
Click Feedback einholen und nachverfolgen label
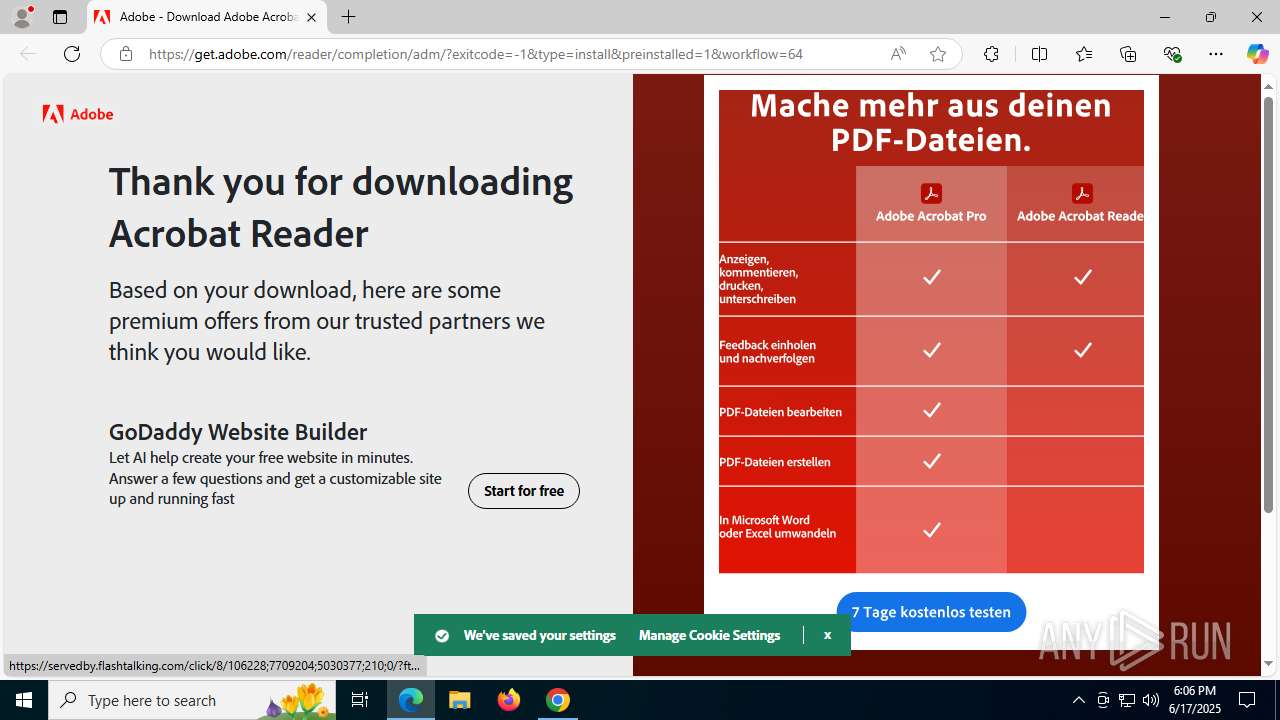pyautogui.click(x=767, y=351)
